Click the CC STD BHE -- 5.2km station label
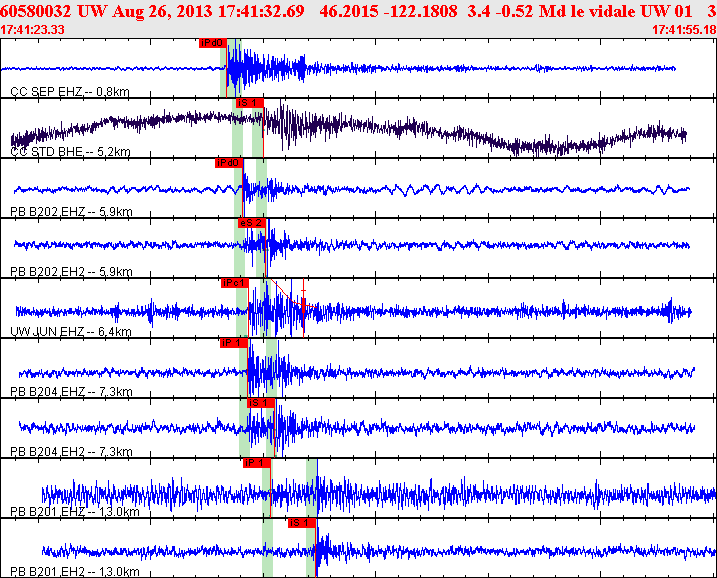This screenshot has width=717, height=578. 70,152
